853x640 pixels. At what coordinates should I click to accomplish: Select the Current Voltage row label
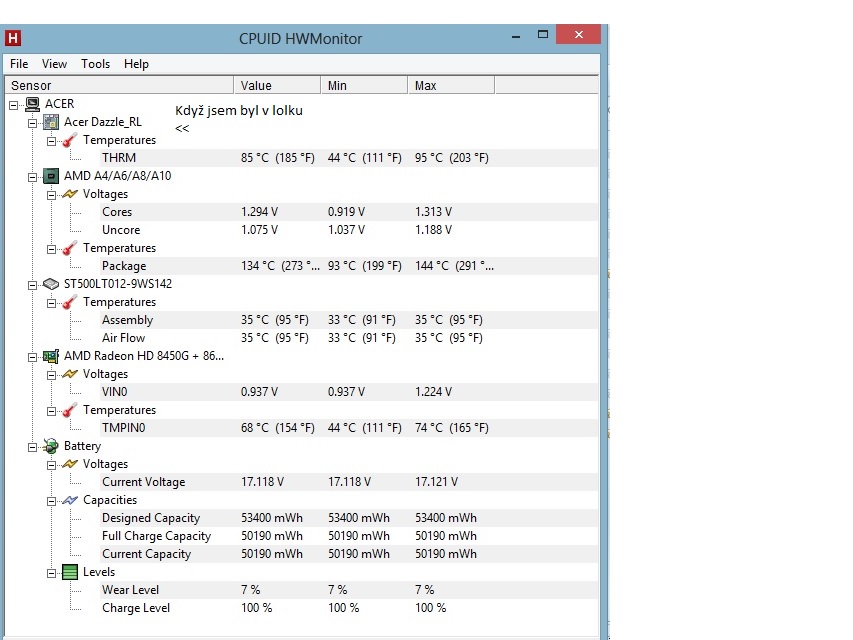pyautogui.click(x=144, y=482)
